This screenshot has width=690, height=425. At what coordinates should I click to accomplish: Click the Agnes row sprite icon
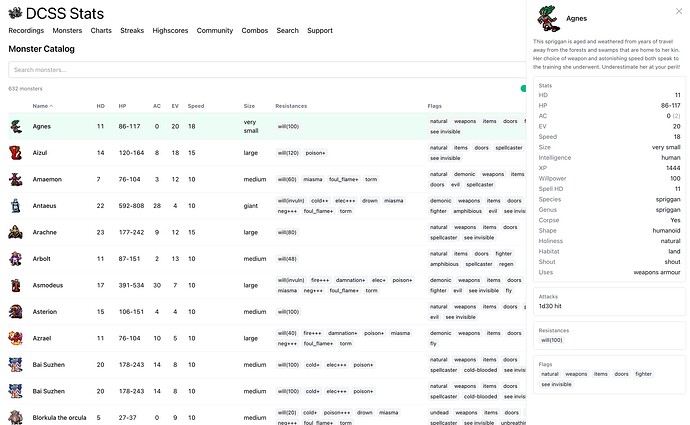click(x=16, y=126)
